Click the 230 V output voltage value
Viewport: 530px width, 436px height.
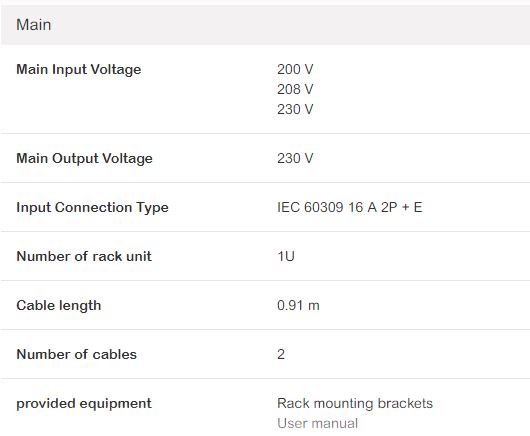[295, 158]
